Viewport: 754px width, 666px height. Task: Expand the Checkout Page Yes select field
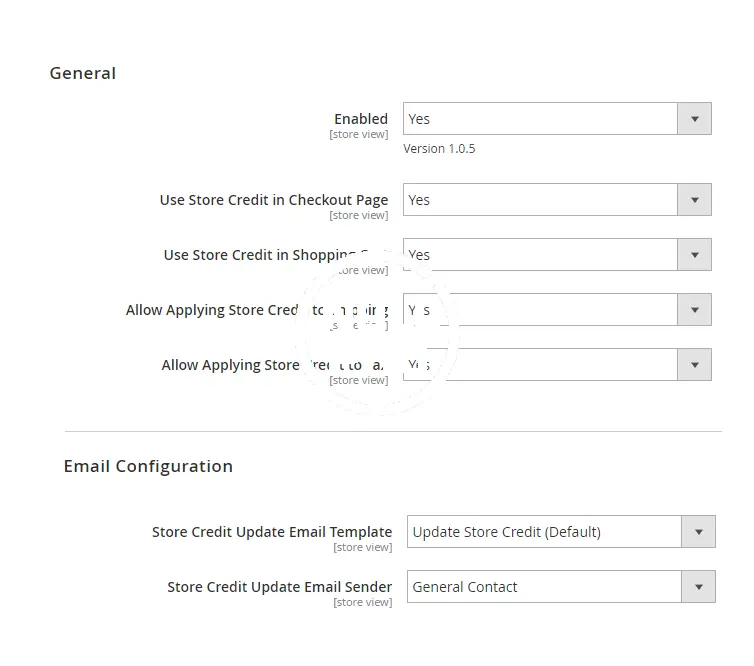click(540, 200)
